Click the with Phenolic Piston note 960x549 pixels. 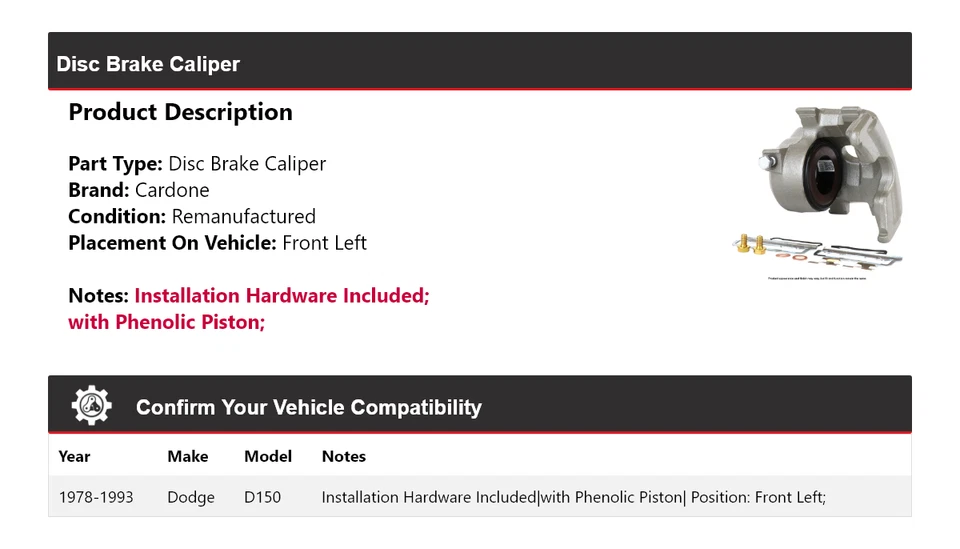click(166, 322)
